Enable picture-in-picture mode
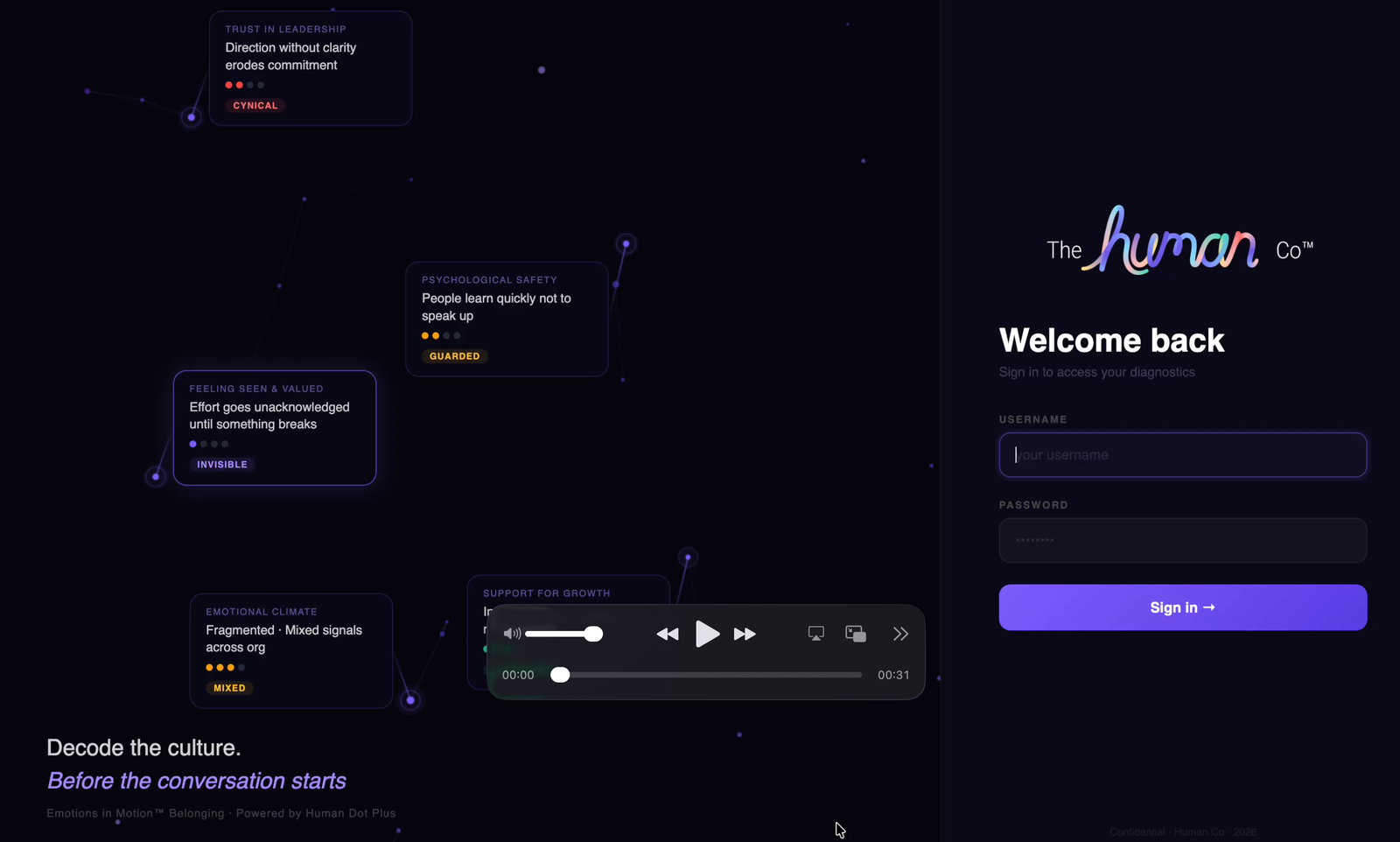 pyautogui.click(x=856, y=634)
